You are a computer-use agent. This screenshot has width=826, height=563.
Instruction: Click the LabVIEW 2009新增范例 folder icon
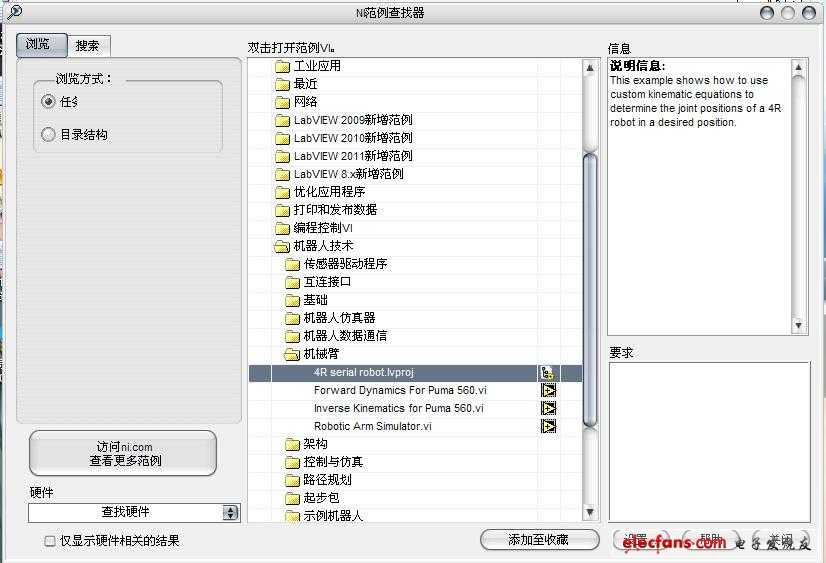(x=283, y=121)
